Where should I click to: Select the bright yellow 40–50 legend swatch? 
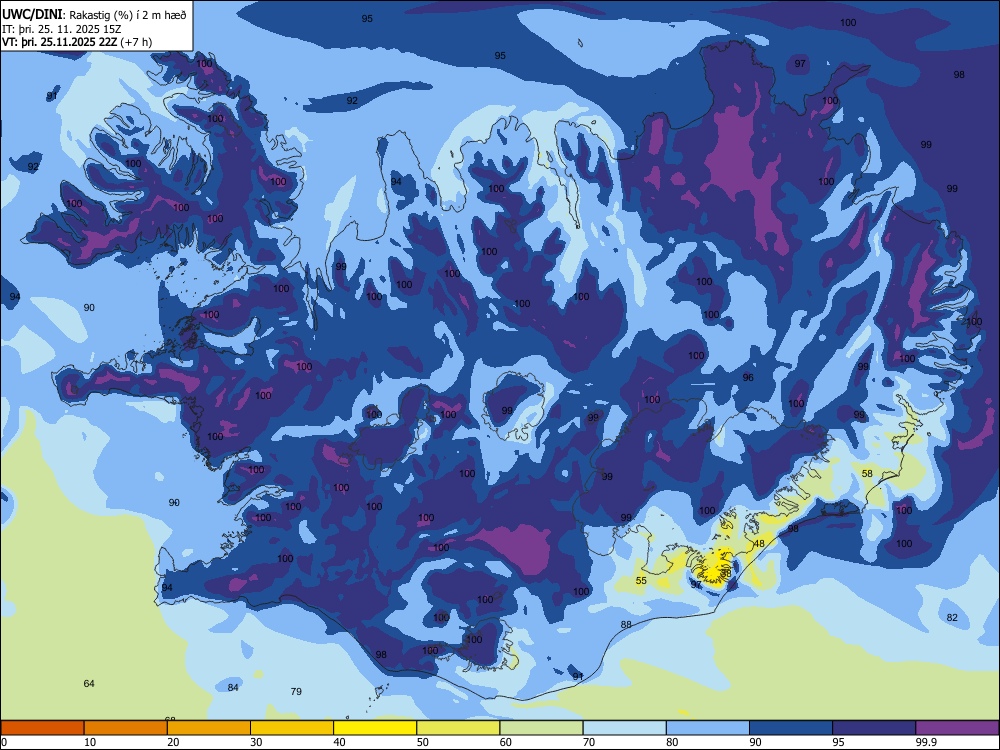coord(375,728)
